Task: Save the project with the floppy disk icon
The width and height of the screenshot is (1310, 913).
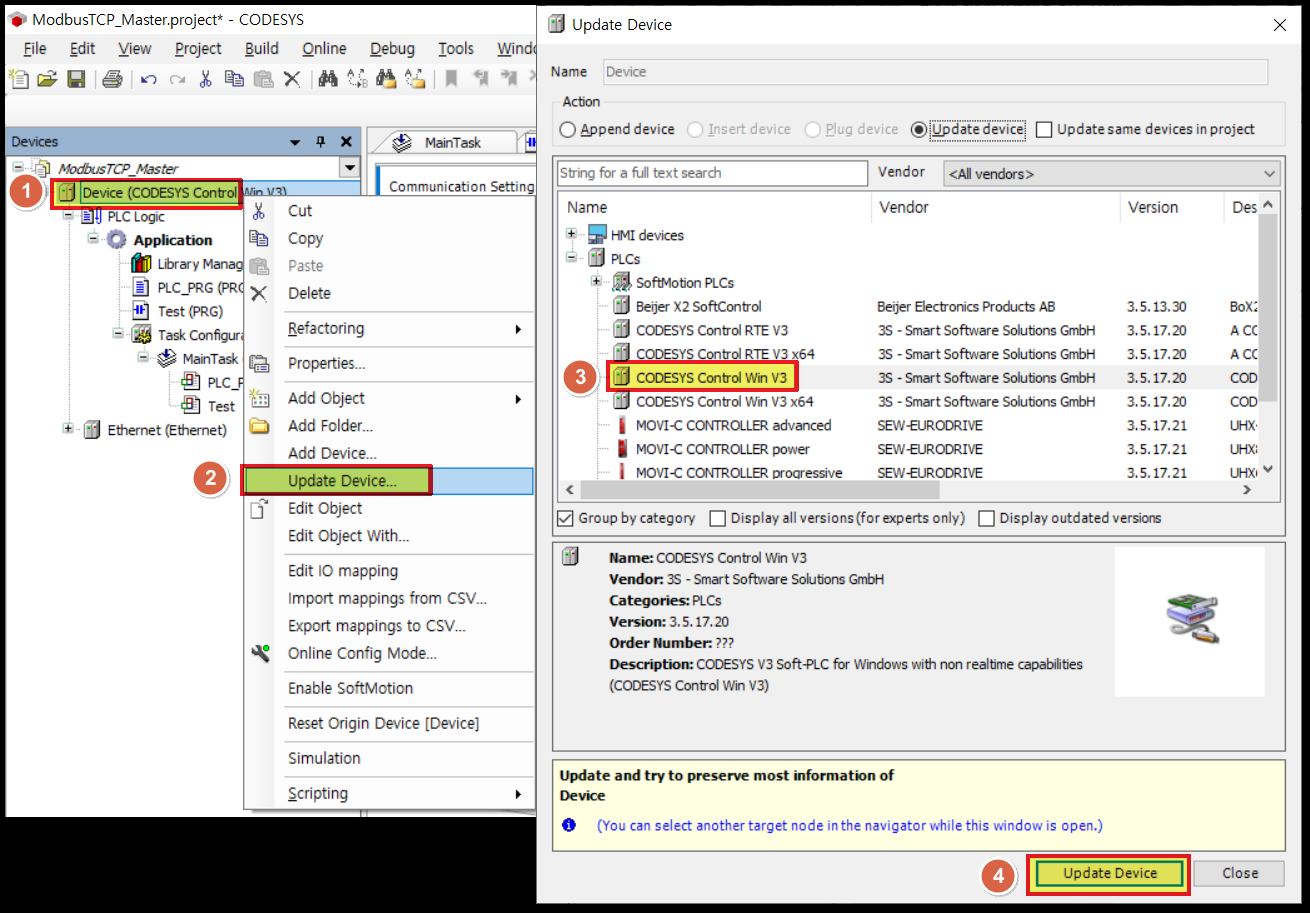Action: [x=76, y=79]
